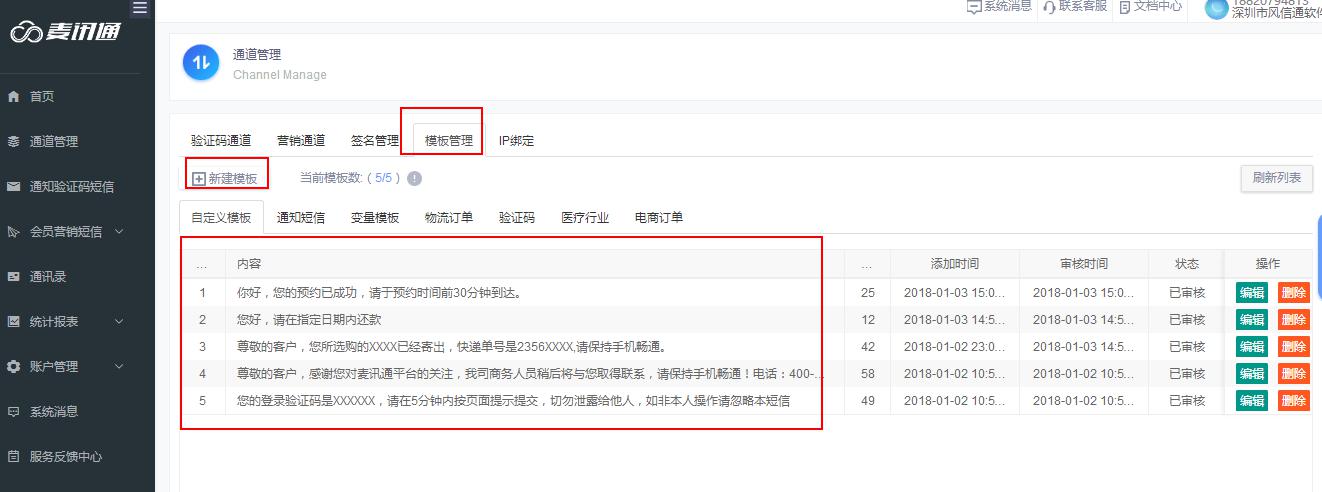Switch to the 签名管理 tab
This screenshot has height=492, width=1322.
375,141
